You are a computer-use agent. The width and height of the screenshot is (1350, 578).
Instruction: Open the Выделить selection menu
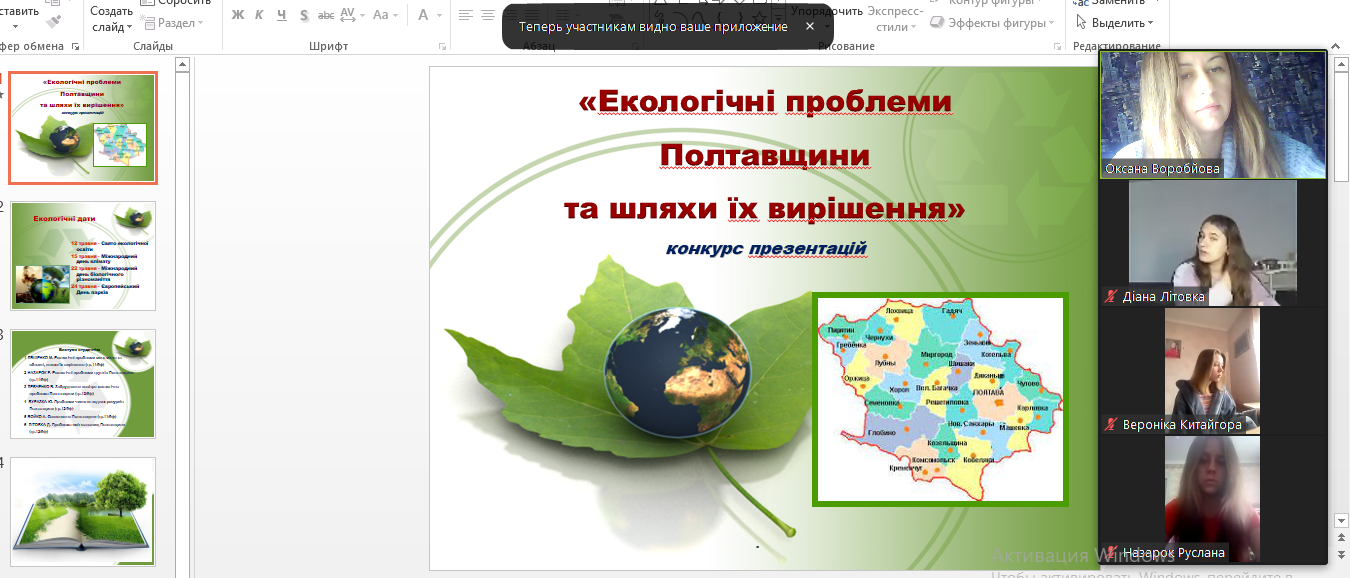(x=1118, y=22)
